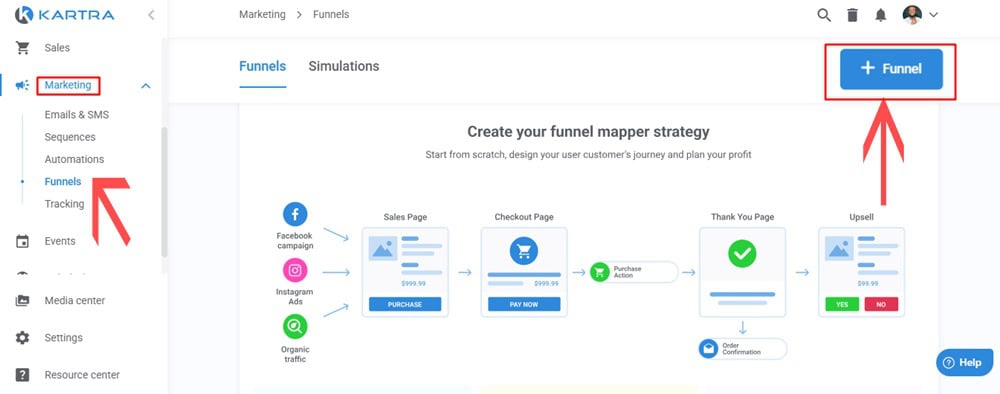Click the Upsell NO button
Image resolution: width=1000 pixels, height=394 pixels.
[881, 304]
